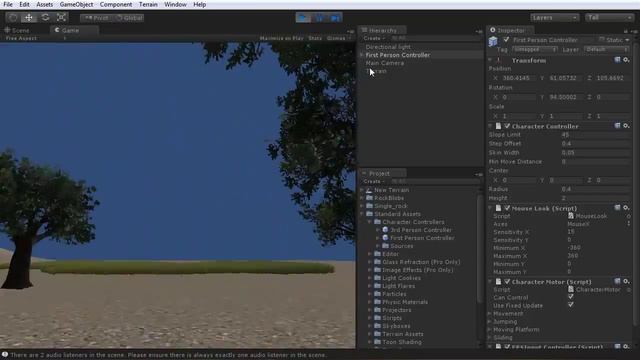Screen dimensions: 640x360
Task: Open the Transform component gear menu
Action: pyautogui.click(x=626, y=60)
